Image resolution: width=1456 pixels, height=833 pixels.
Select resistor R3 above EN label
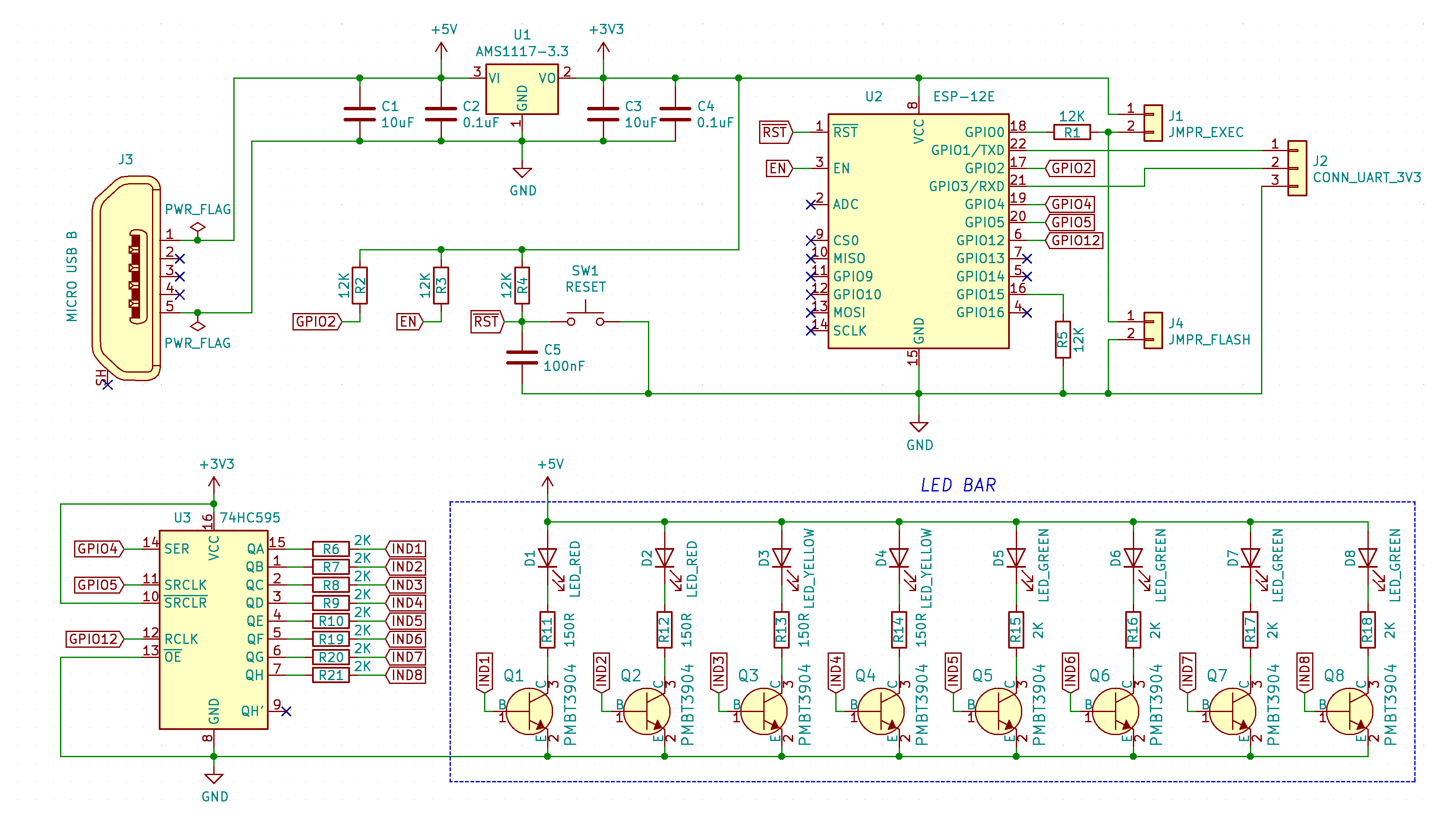point(441,285)
